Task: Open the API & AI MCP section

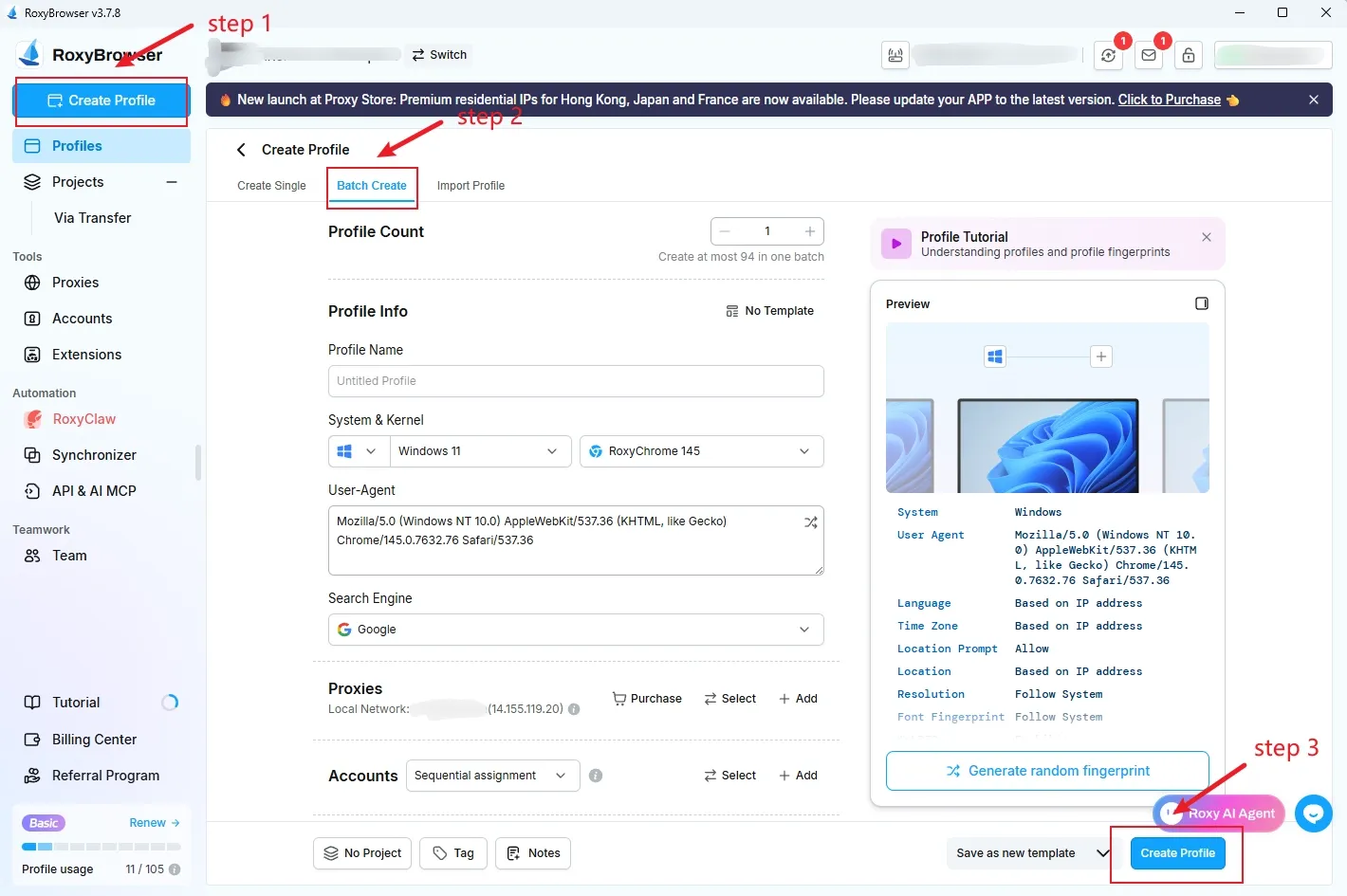Action: (94, 490)
